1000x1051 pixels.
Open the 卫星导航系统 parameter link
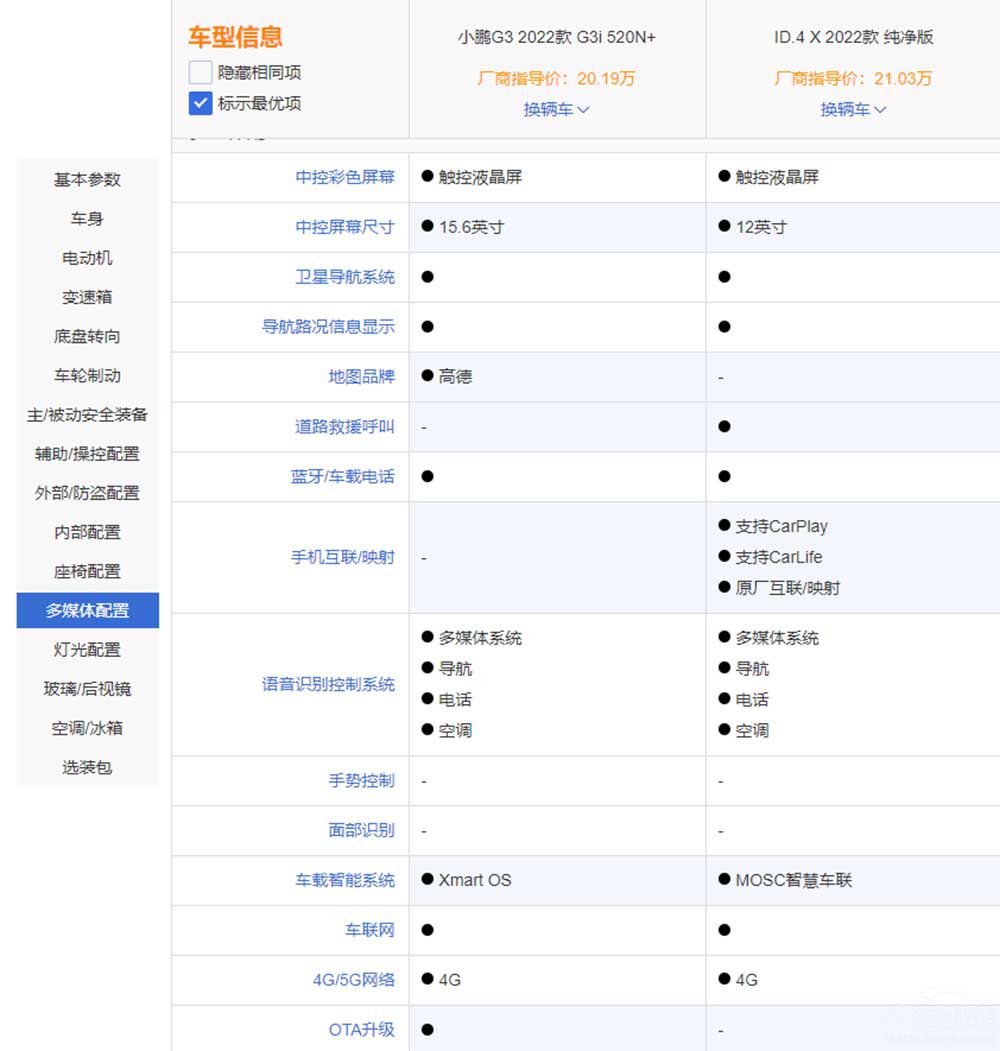click(x=345, y=277)
